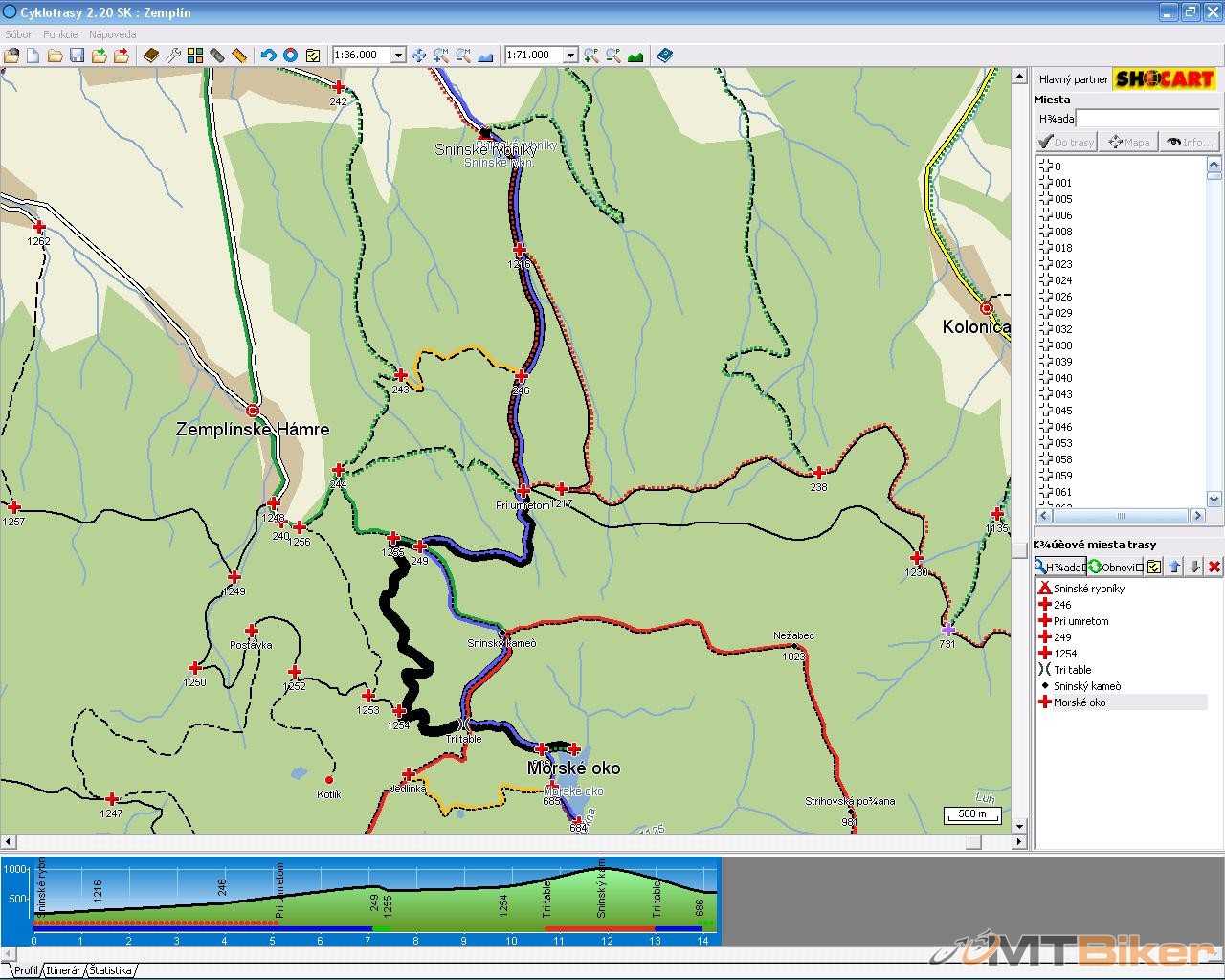Switch to the Itinerár tab
The image size is (1225, 980).
pyautogui.click(x=63, y=970)
